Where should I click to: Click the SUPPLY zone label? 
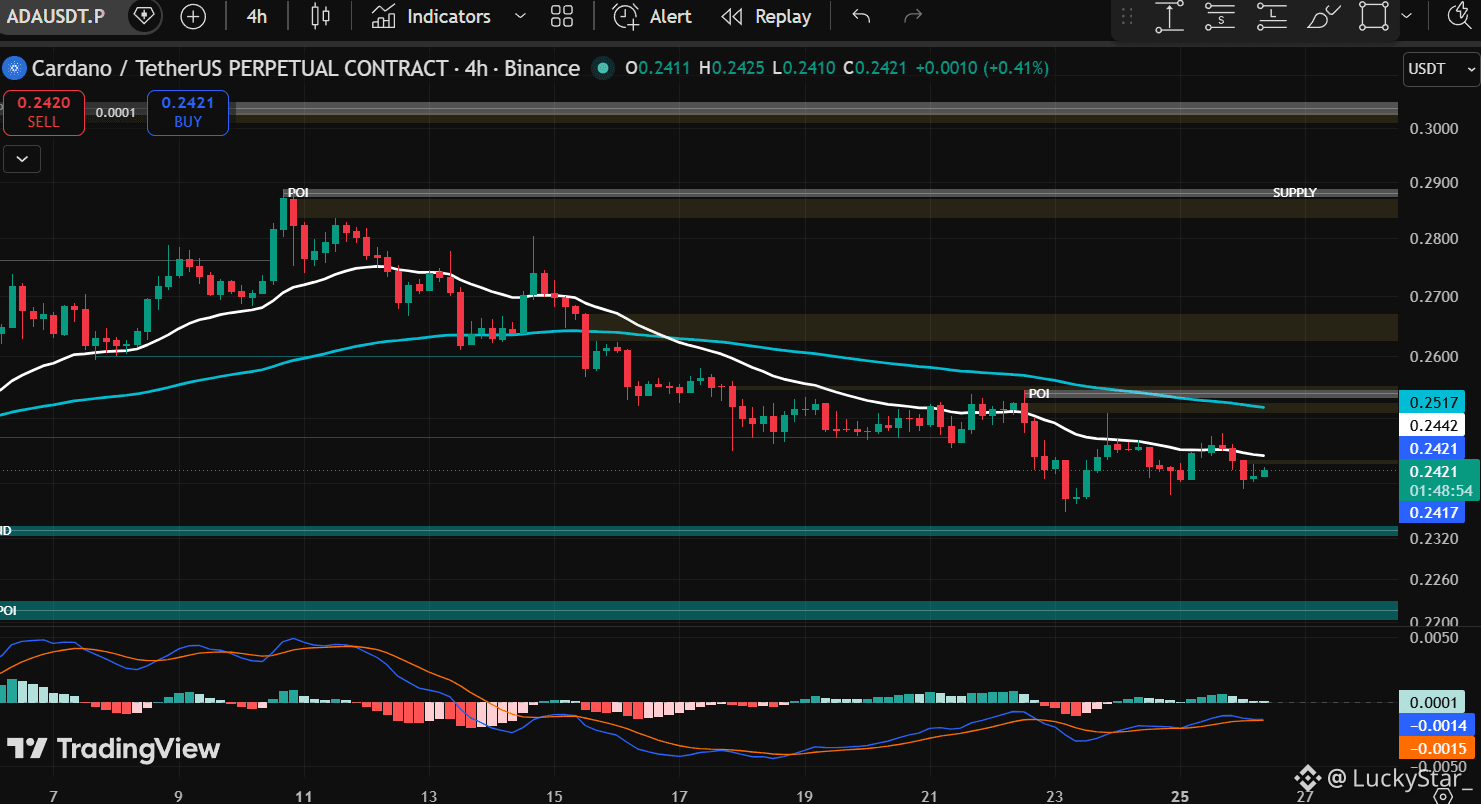click(x=1294, y=192)
